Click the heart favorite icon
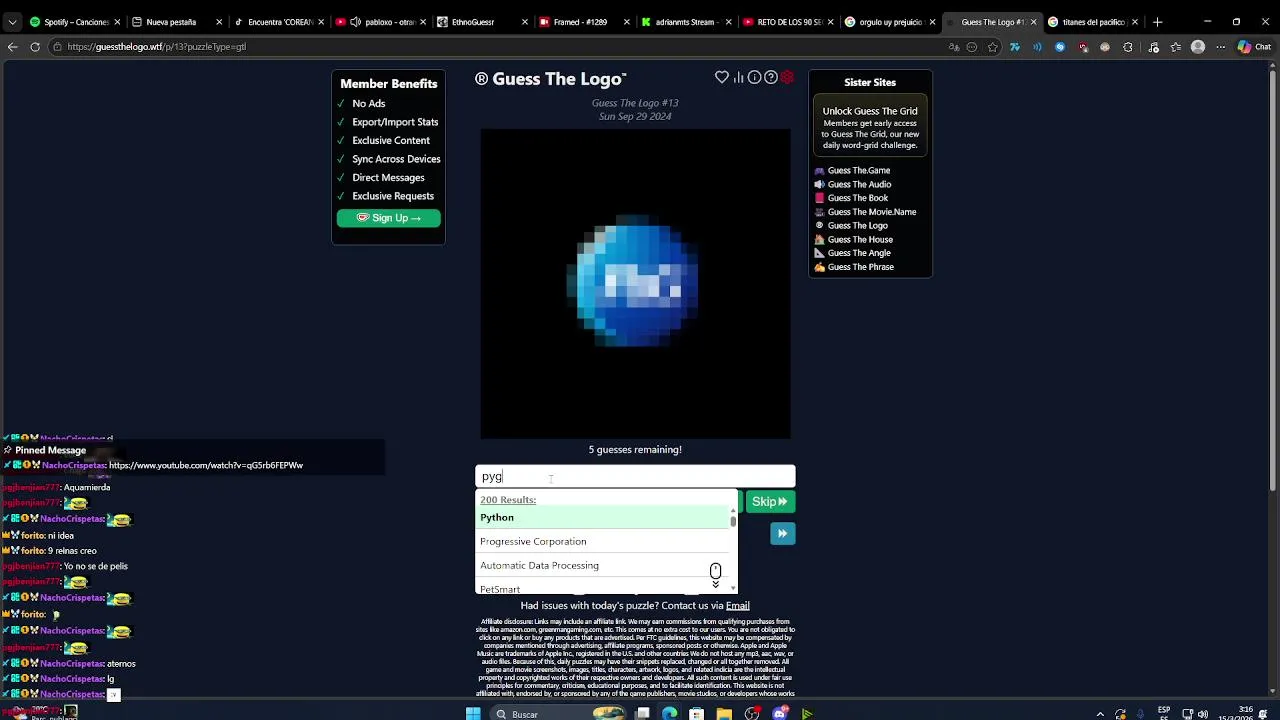The width and height of the screenshot is (1280, 720). [x=722, y=77]
